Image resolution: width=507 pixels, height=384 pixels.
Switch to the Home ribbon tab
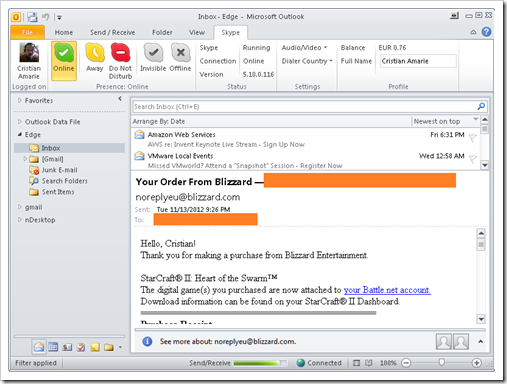pos(64,32)
